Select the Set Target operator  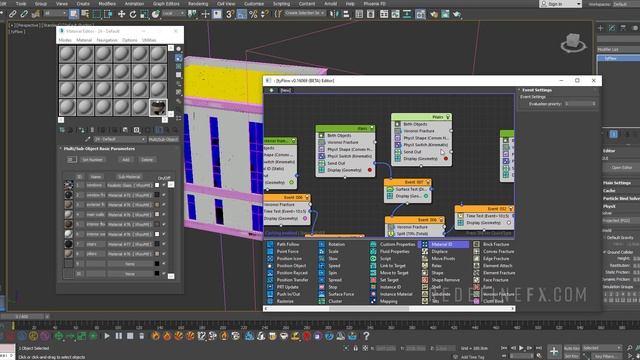[x=384, y=280]
